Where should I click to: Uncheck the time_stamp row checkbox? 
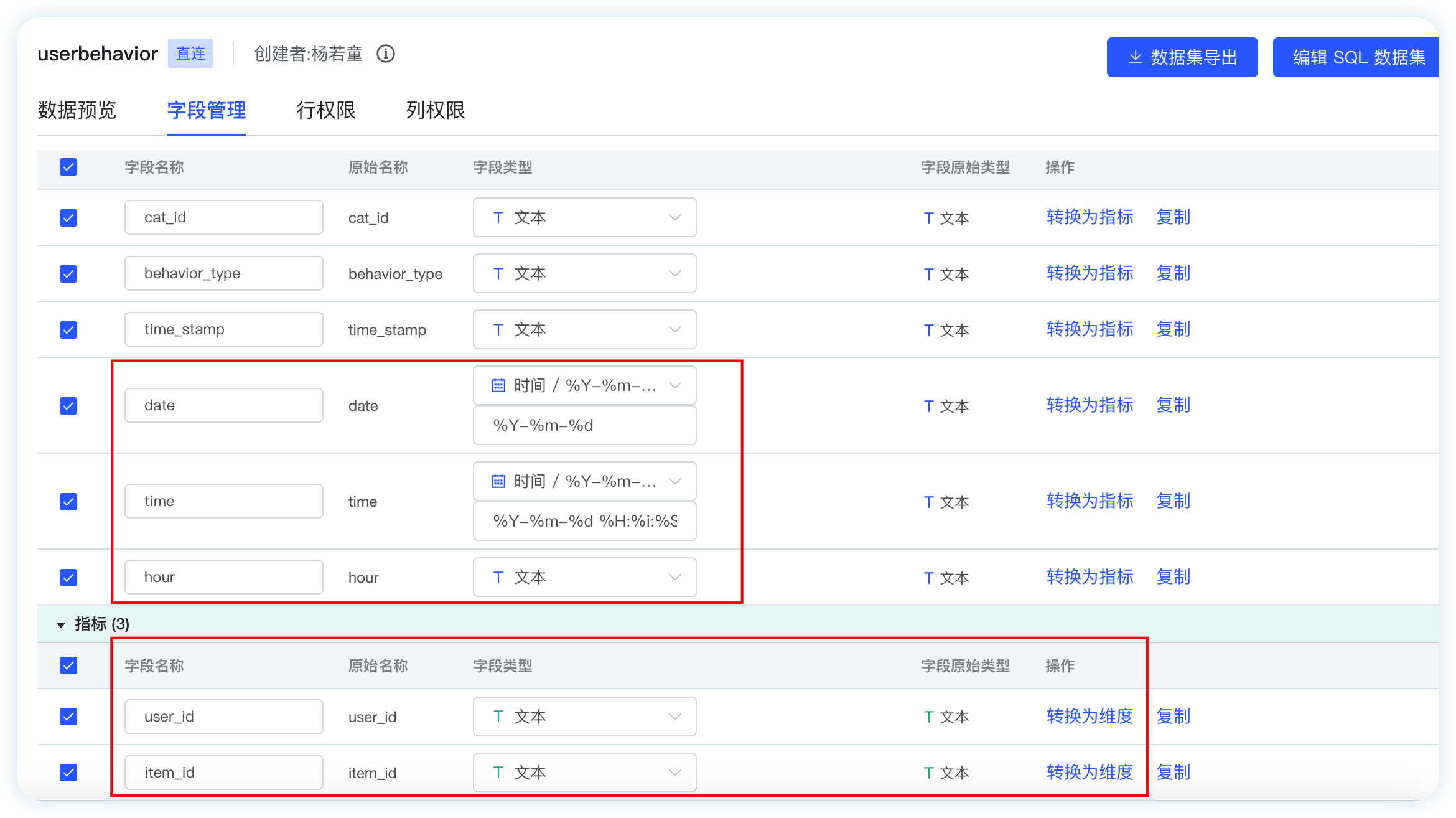(x=68, y=330)
